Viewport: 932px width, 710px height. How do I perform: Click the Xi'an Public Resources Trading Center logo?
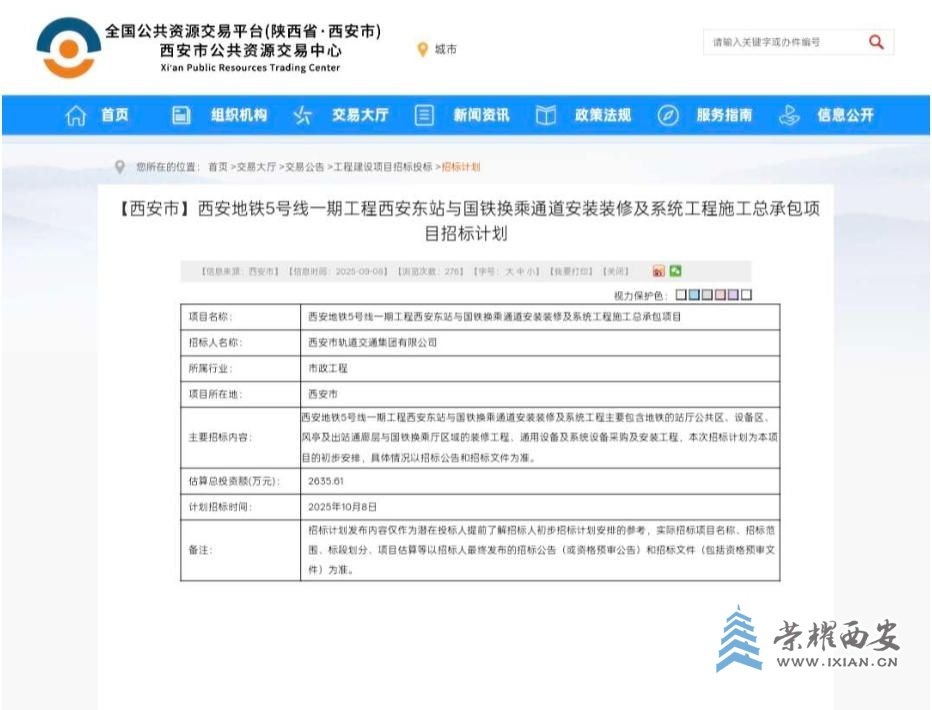[x=68, y=48]
